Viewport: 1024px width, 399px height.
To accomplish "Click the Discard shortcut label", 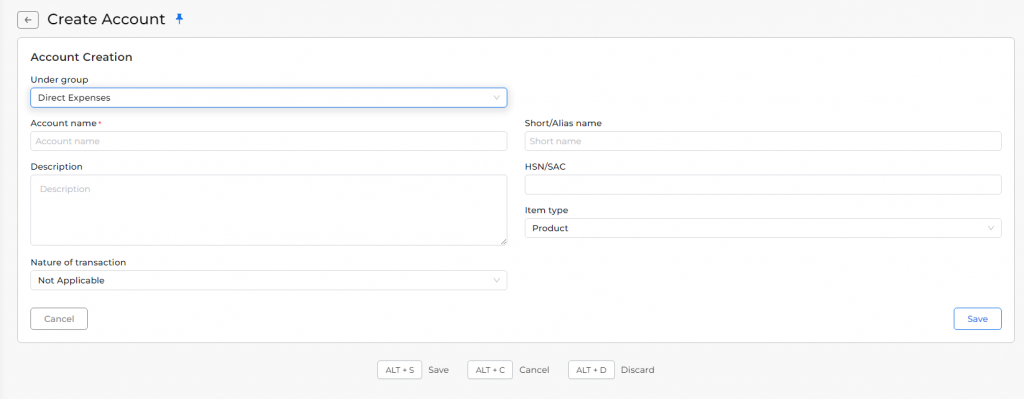I will tap(637, 370).
